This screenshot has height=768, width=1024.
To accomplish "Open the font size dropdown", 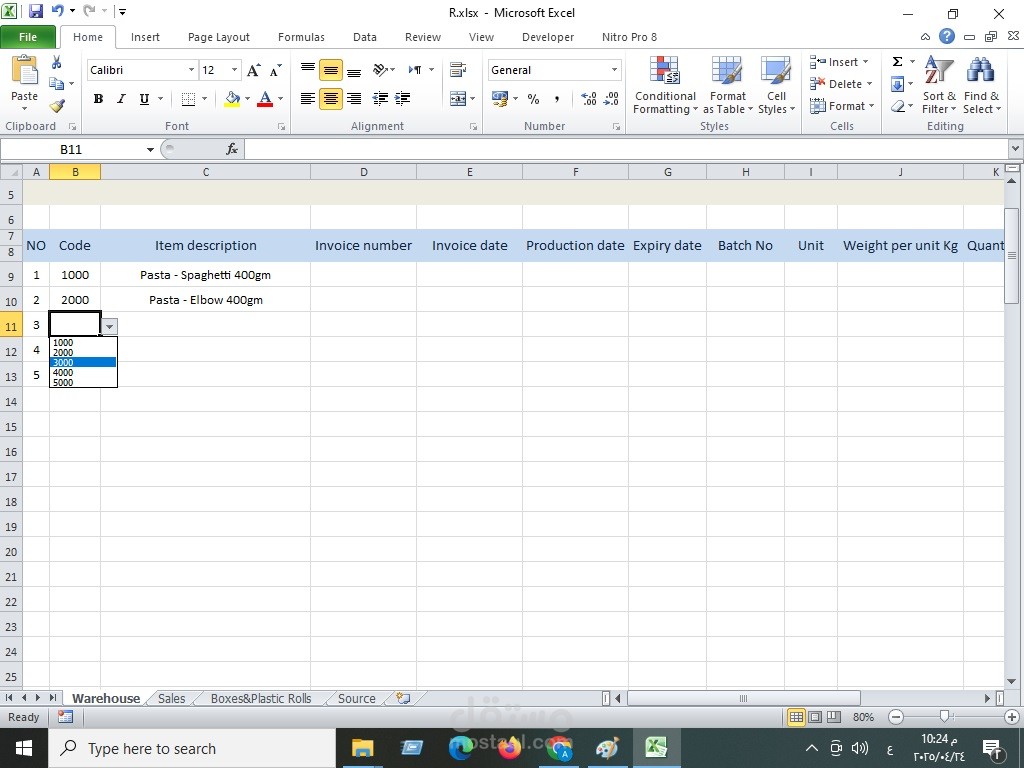I will (x=234, y=70).
